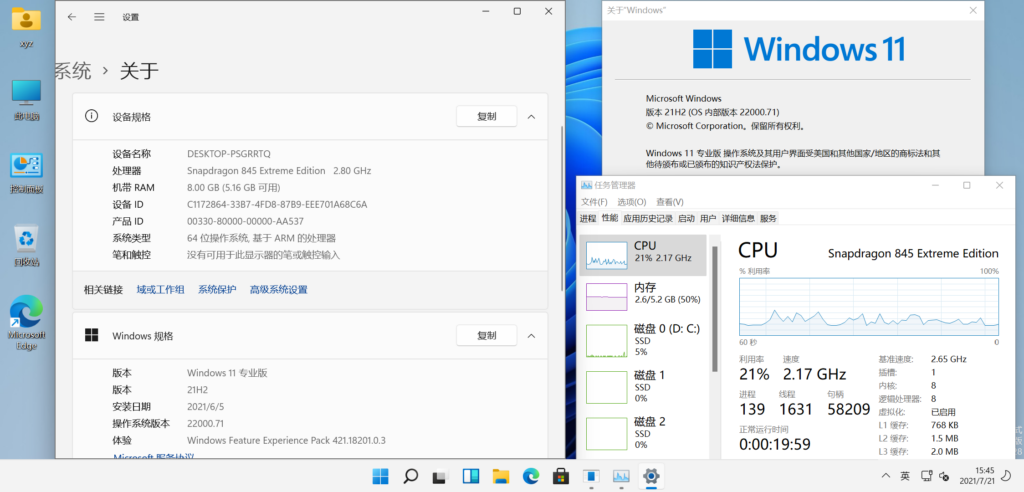This screenshot has height=492, width=1024.
Task: Select 磁盘 0 (D: C:) performance item
Action: click(643, 340)
